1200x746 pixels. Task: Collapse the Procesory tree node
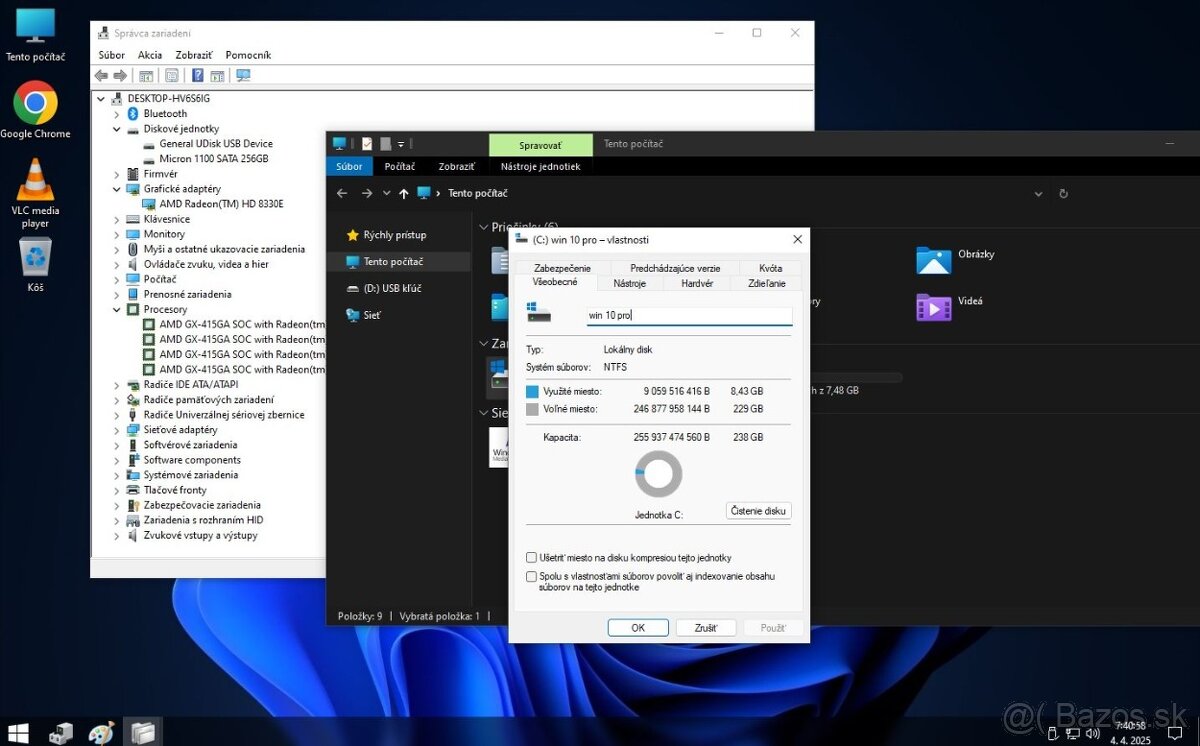pos(117,310)
